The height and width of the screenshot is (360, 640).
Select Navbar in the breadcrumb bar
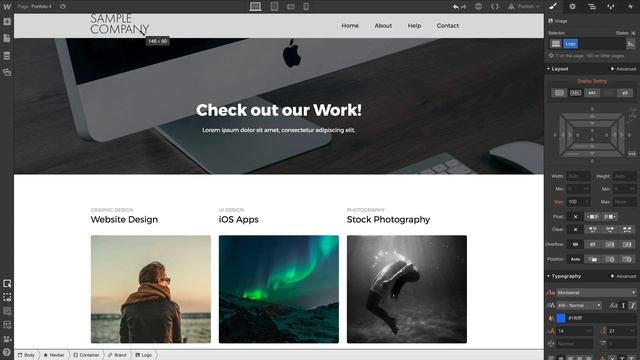tap(54, 355)
